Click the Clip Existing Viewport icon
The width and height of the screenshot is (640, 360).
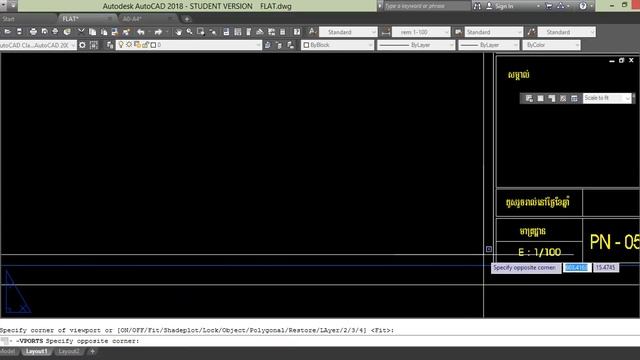pos(574,98)
